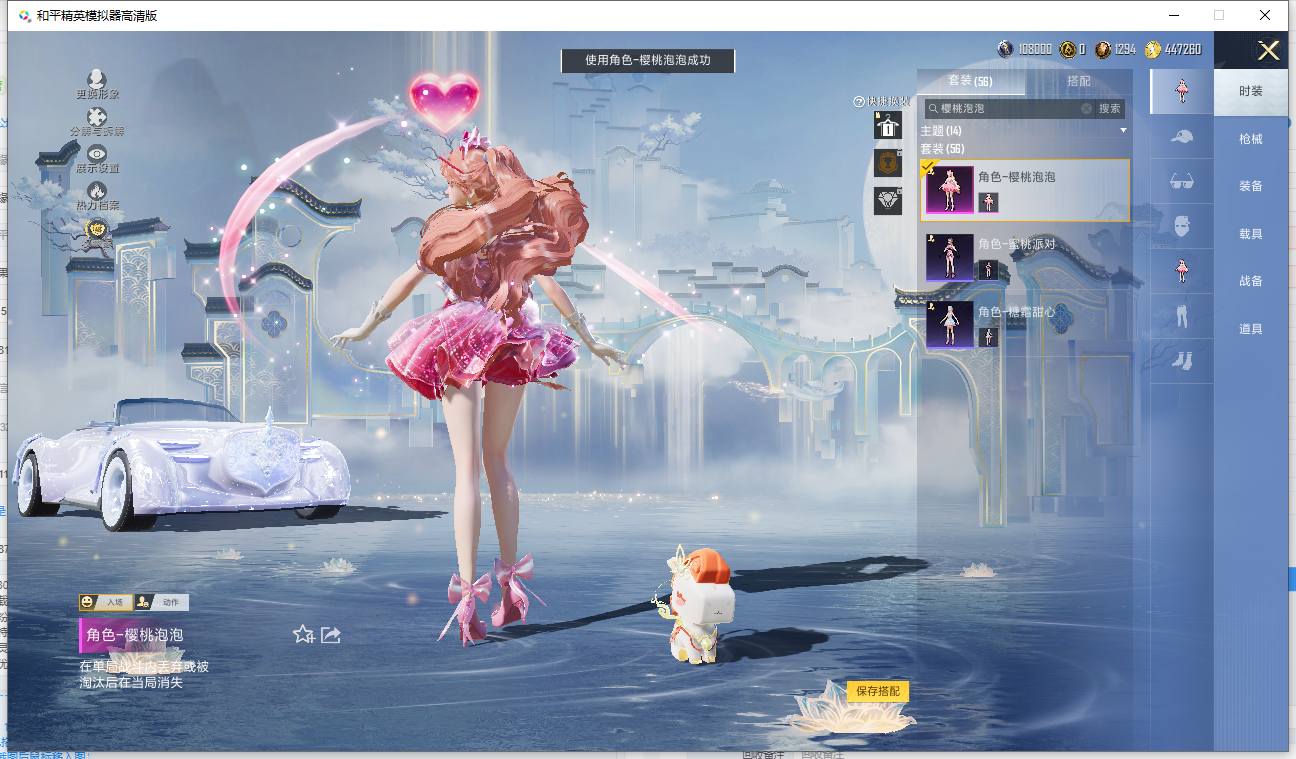
Task: Click the 使用角色-樱桃泡泡成功 notification
Action: tap(648, 60)
